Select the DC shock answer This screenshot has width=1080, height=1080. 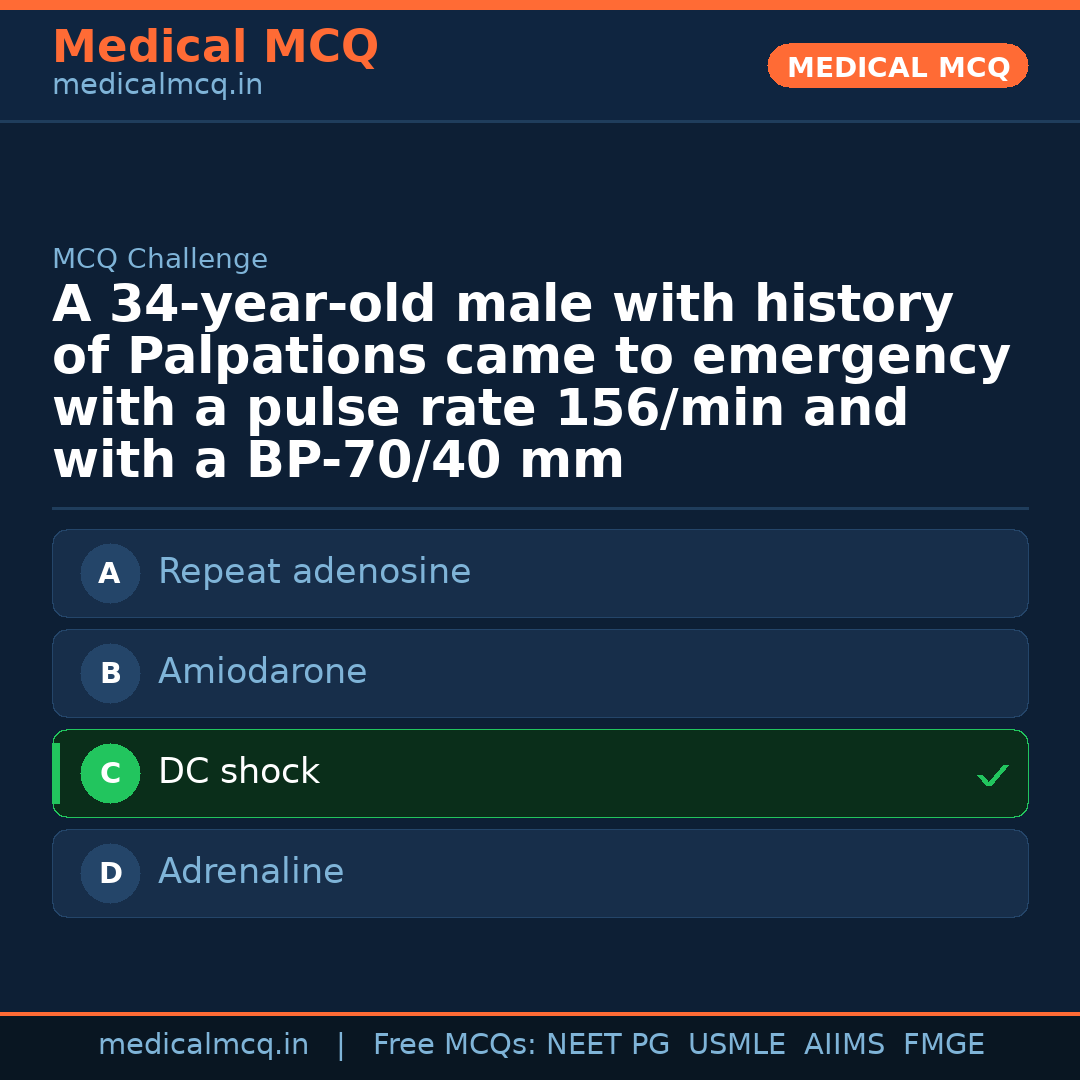[239, 773]
